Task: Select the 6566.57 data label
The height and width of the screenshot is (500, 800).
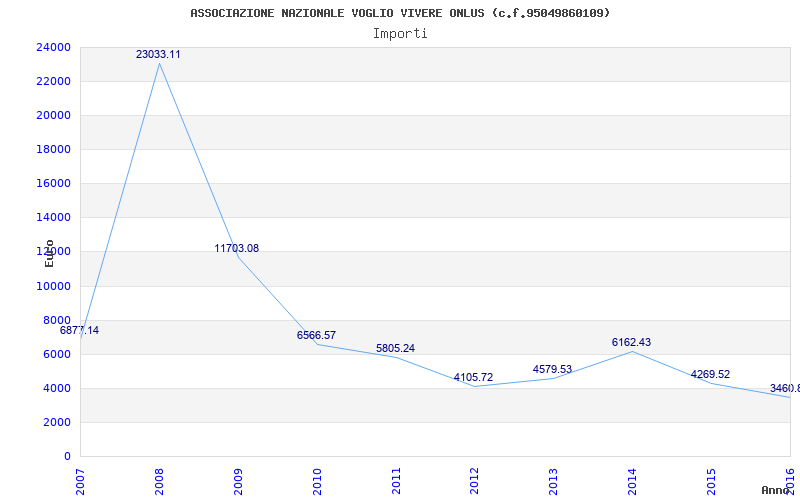Action: (316, 335)
